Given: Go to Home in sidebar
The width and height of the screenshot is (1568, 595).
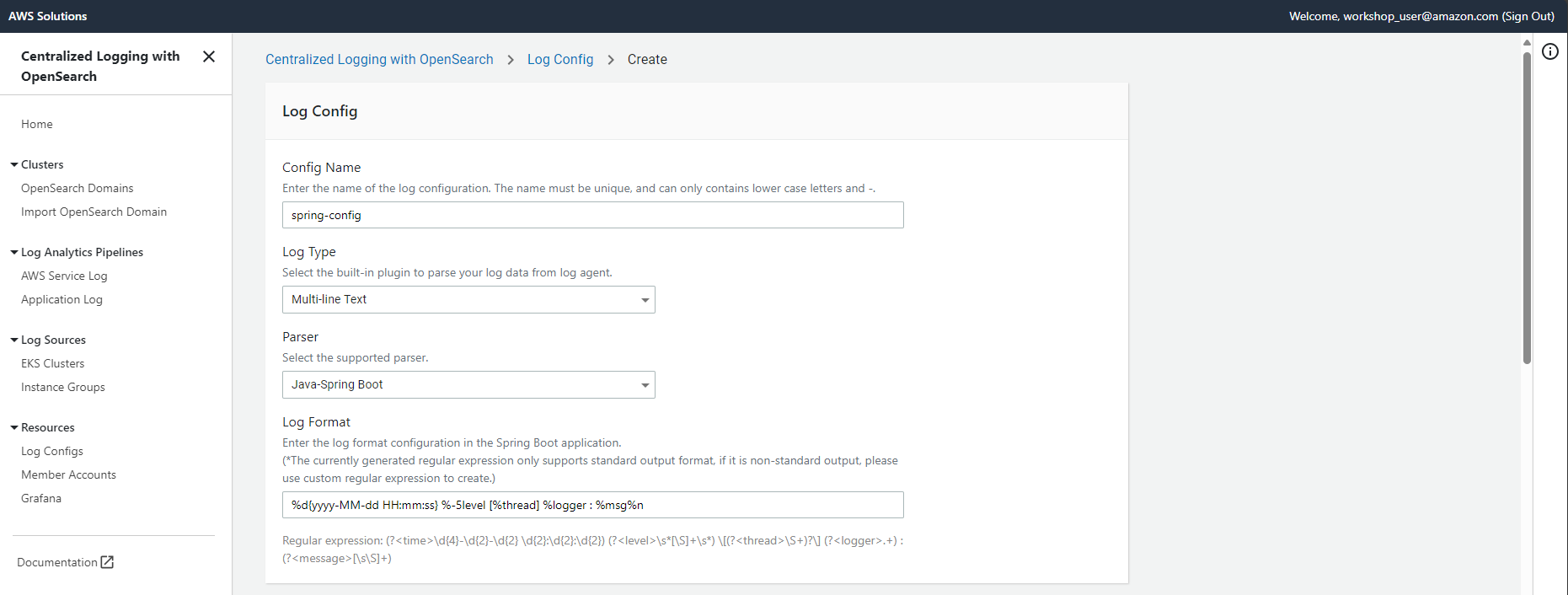Looking at the screenshot, I should 37,125.
